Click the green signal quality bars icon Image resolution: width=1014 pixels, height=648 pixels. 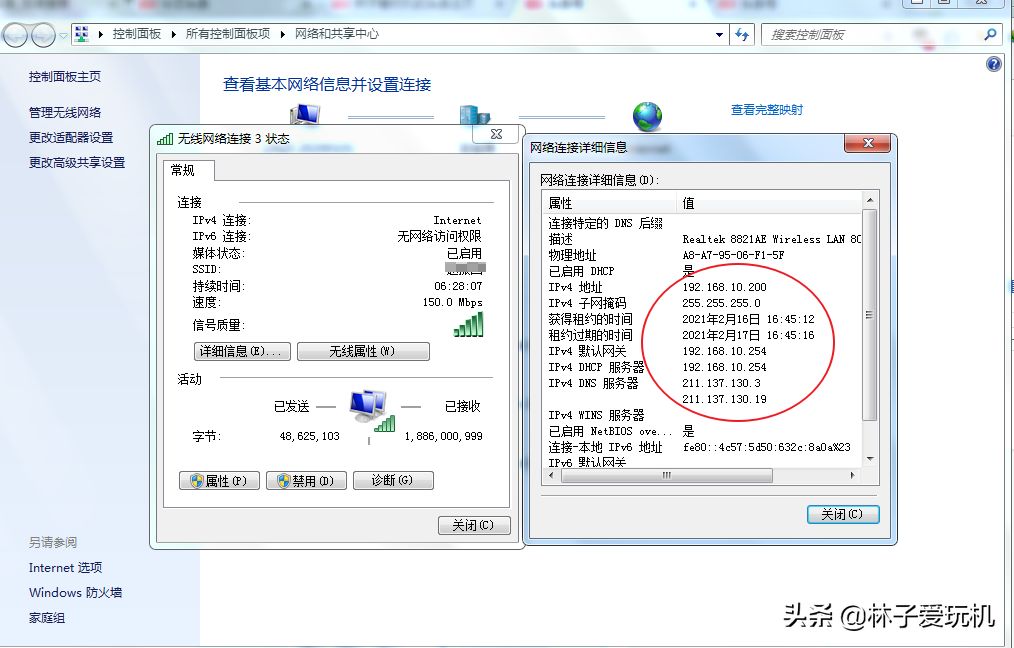[468, 324]
